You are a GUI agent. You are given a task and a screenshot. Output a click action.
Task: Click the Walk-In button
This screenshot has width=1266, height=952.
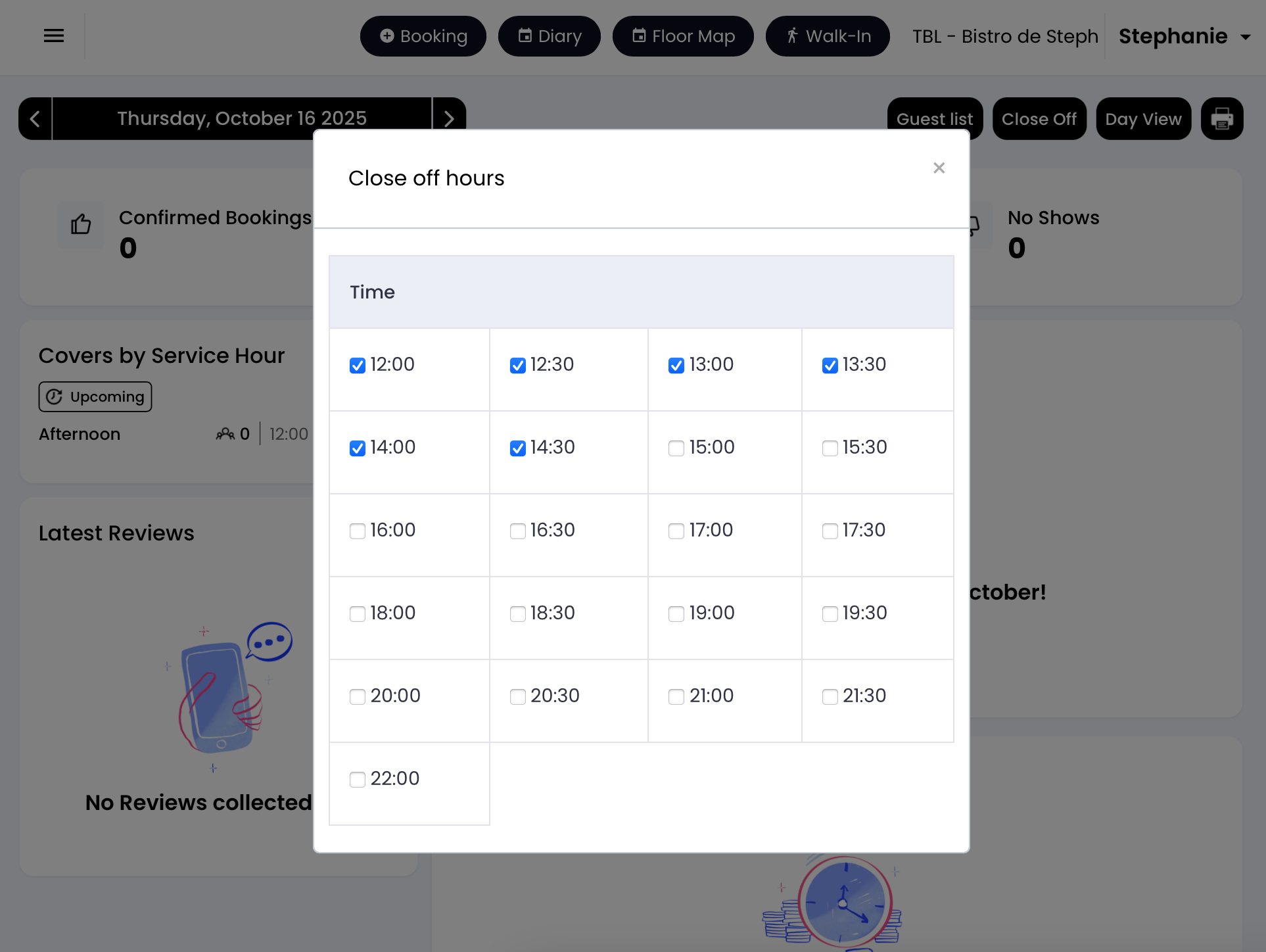(828, 37)
